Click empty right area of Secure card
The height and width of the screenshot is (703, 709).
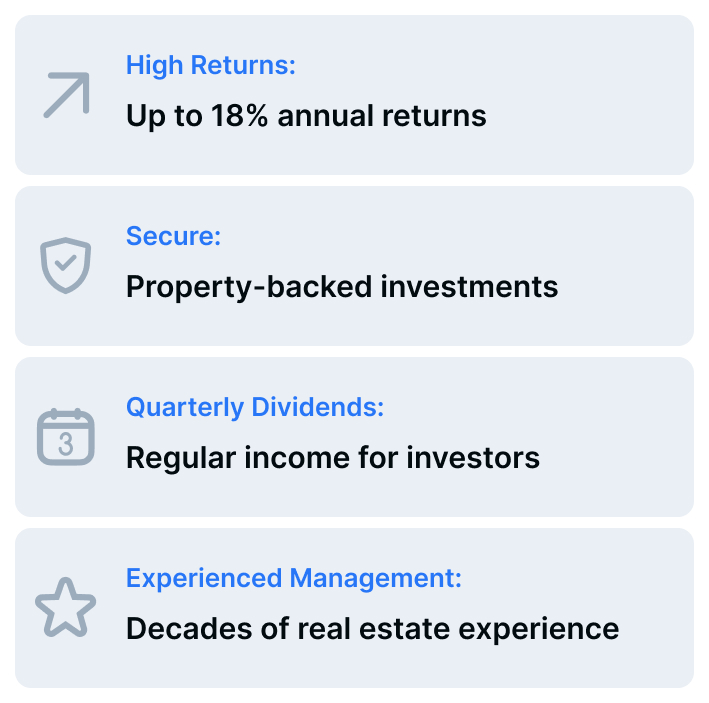tap(630, 265)
